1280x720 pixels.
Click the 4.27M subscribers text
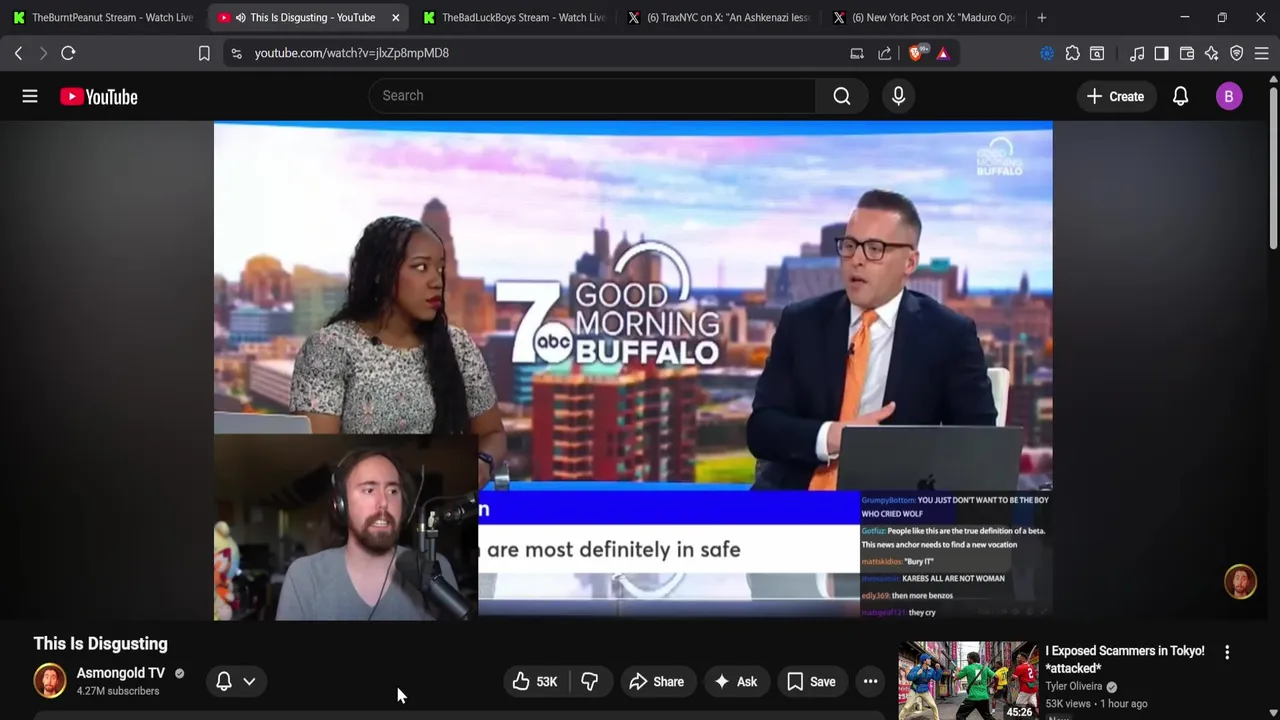click(x=118, y=691)
